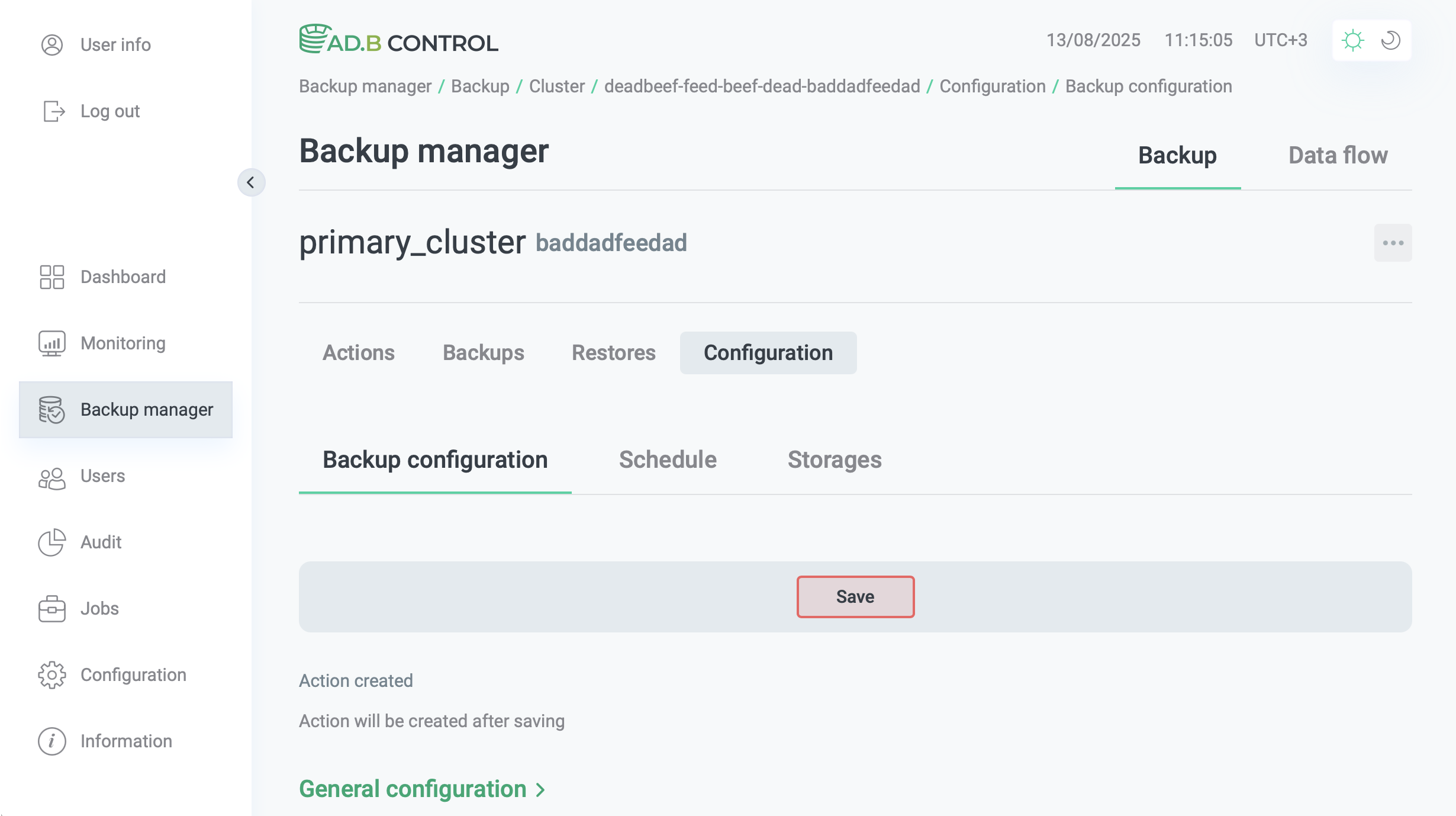Enable light theme with sun toggle
The image size is (1456, 816).
coord(1354,40)
